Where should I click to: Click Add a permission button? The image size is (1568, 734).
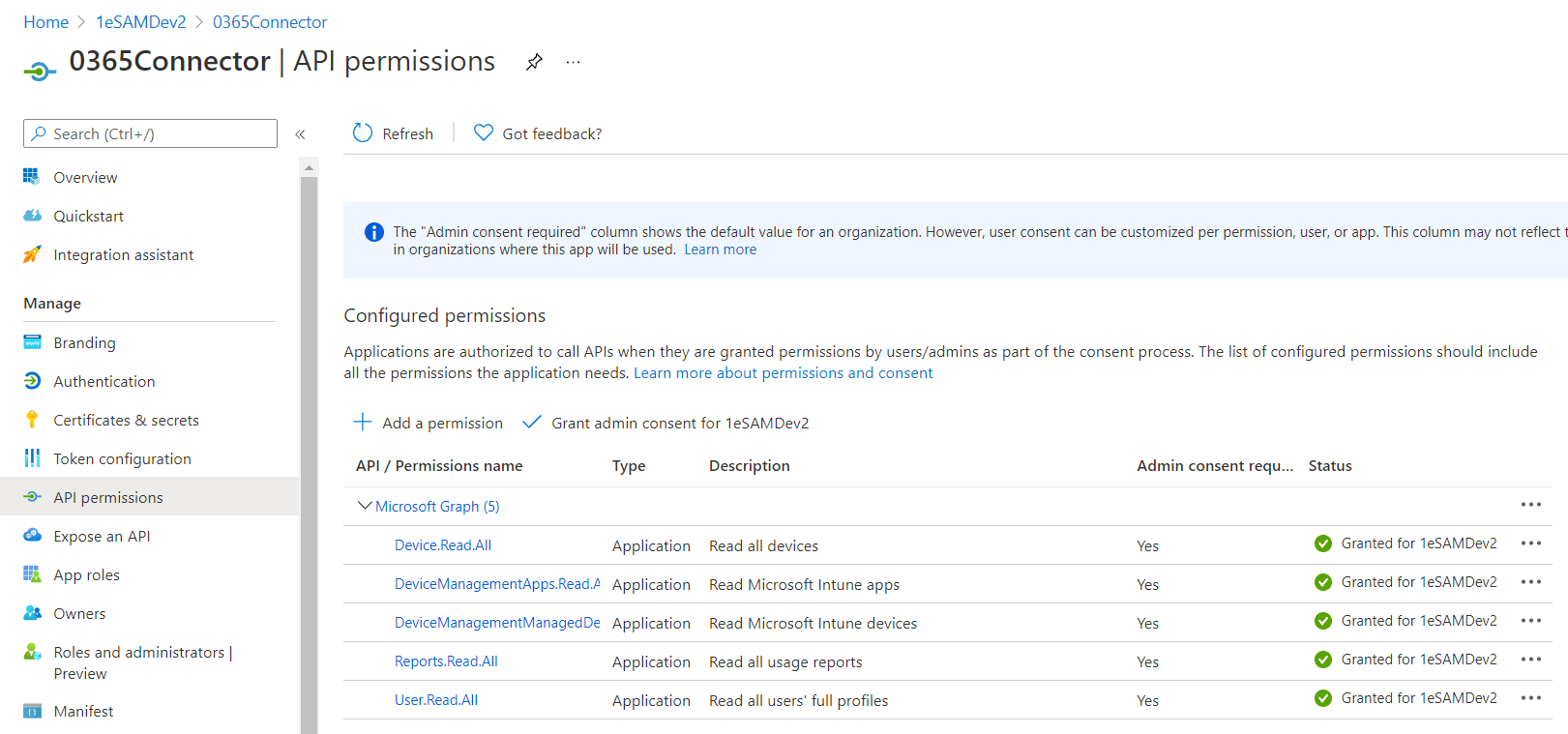coord(429,423)
